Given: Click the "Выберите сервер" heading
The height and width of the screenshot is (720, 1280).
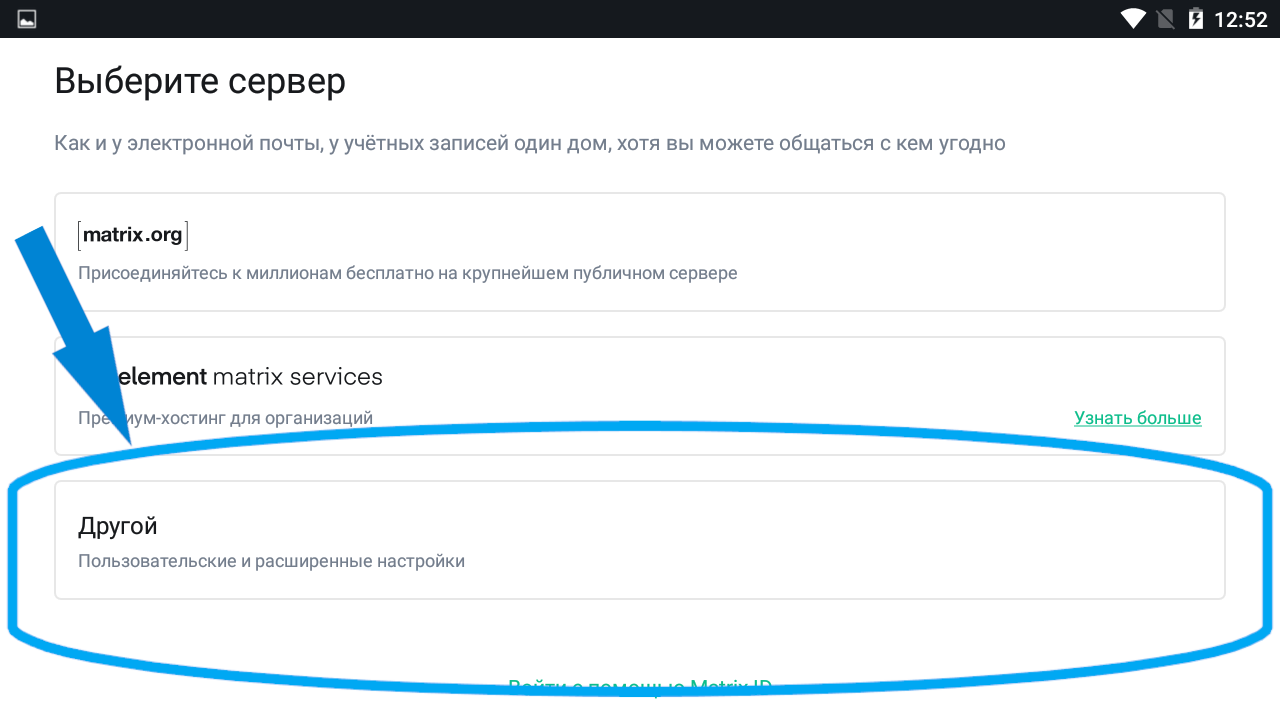Looking at the screenshot, I should [200, 81].
